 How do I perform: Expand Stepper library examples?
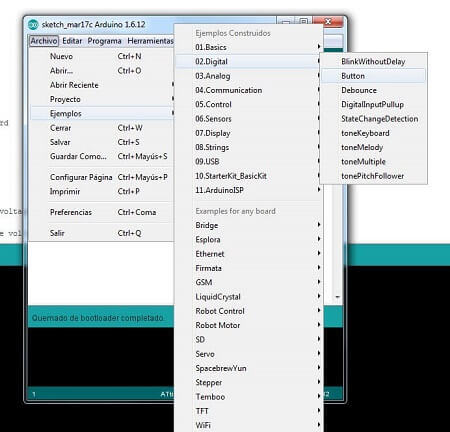(249, 383)
